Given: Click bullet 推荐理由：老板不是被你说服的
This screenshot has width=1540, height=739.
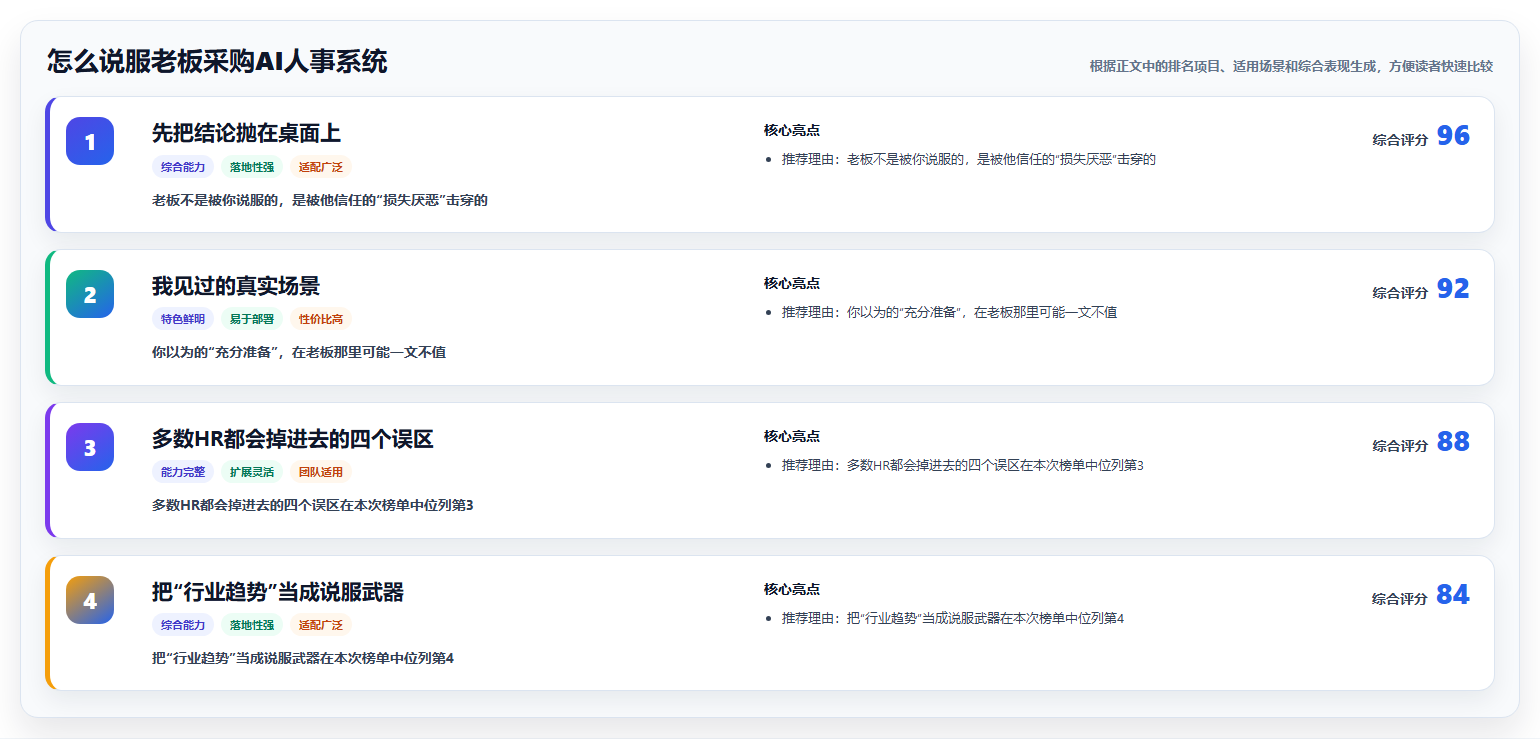Looking at the screenshot, I should pos(969,160).
